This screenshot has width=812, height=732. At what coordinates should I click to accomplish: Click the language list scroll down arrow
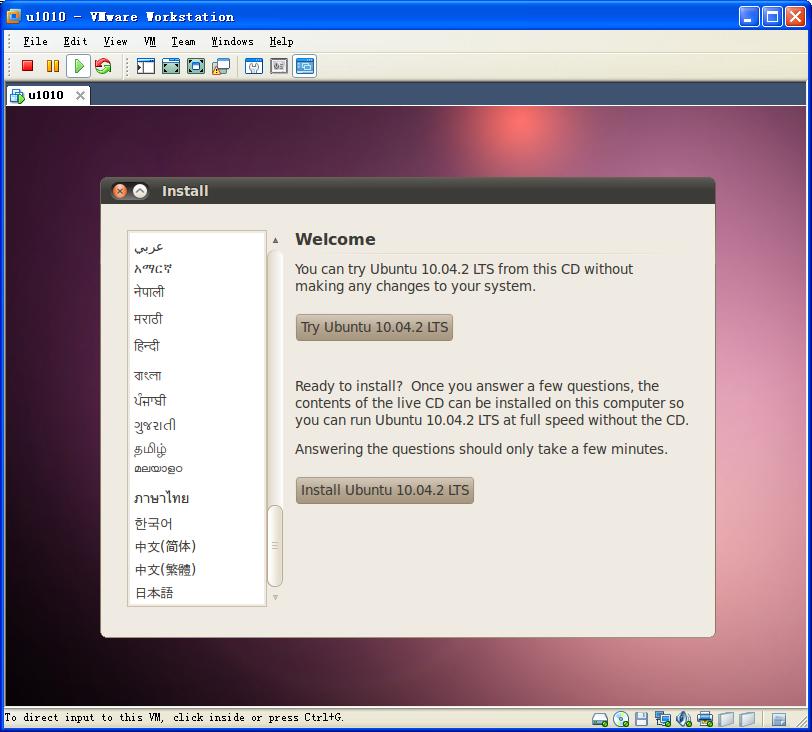click(276, 597)
